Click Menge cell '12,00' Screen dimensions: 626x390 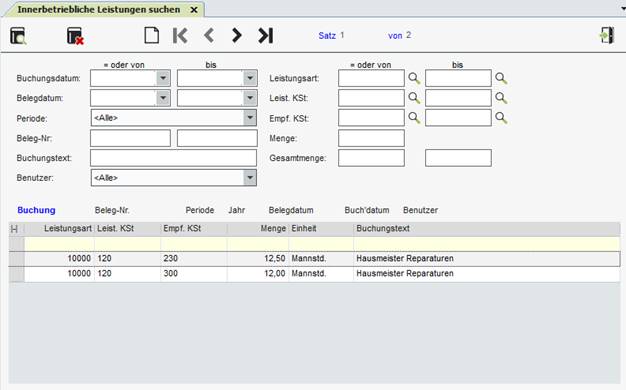tap(258, 274)
